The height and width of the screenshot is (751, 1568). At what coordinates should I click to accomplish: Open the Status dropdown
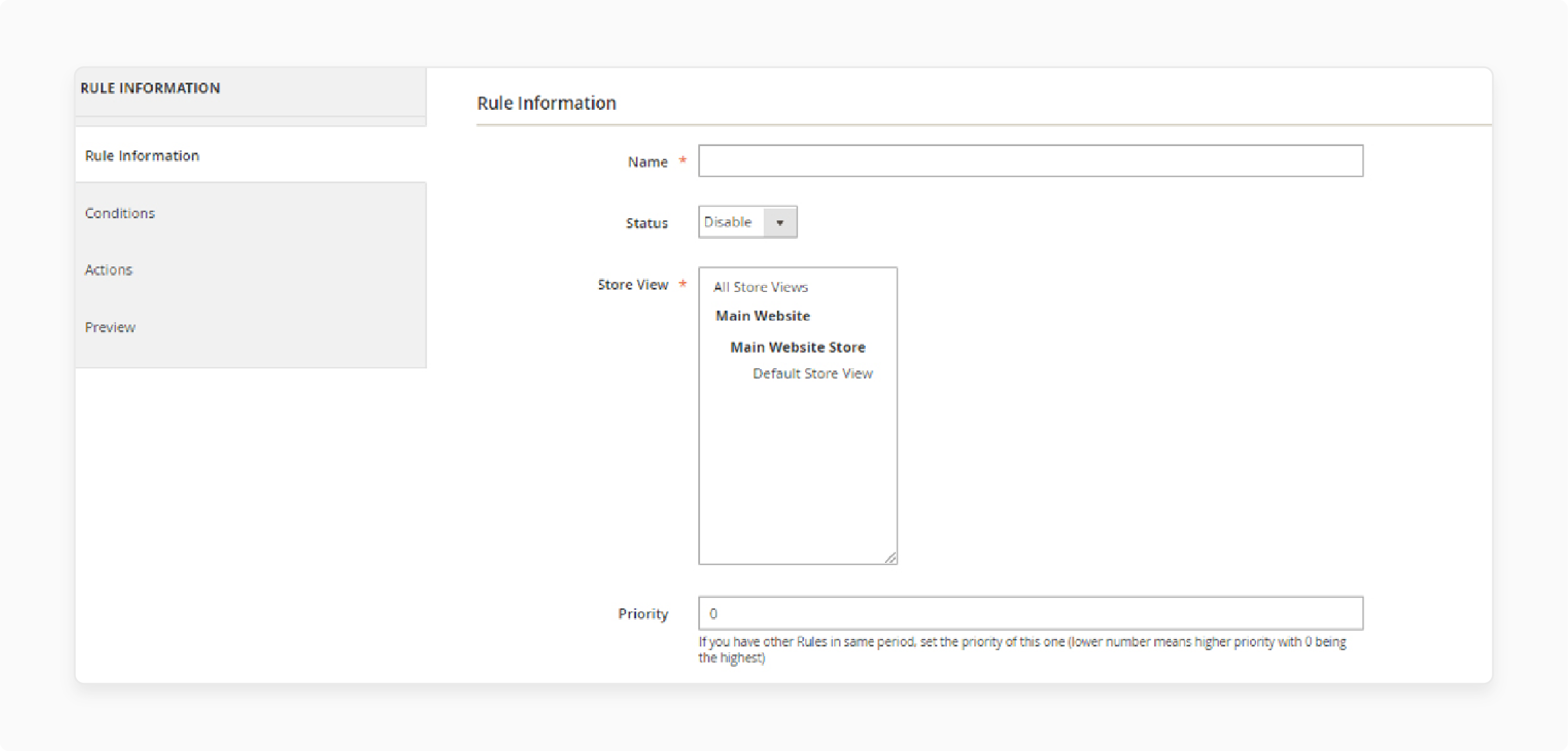click(x=748, y=222)
